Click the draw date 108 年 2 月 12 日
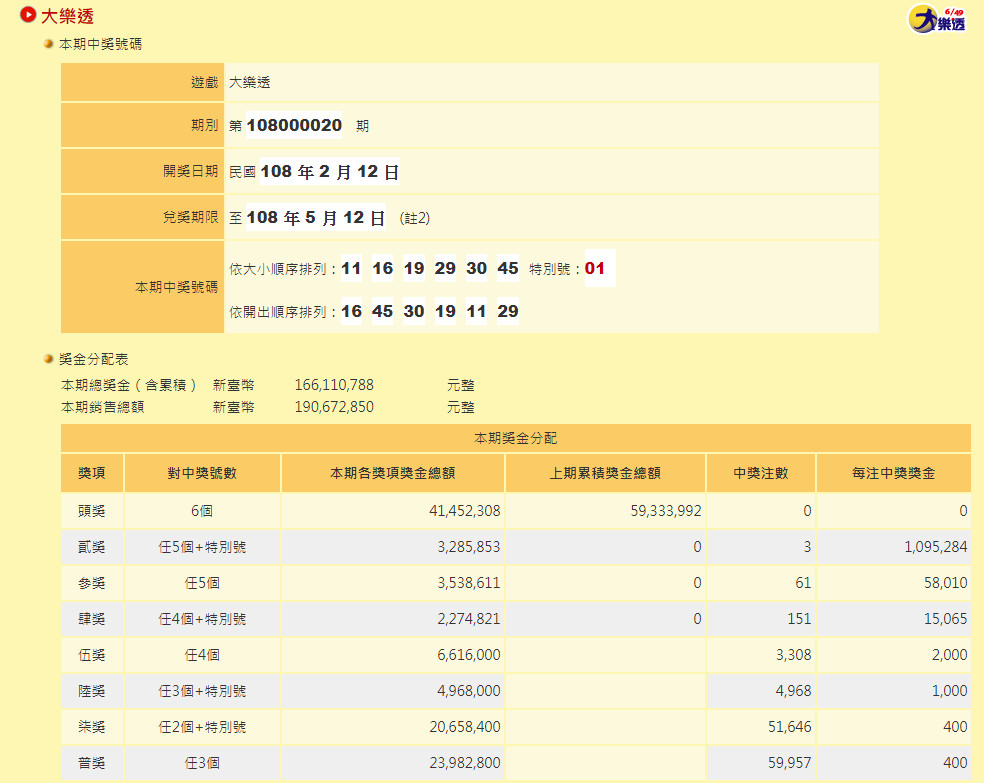 click(329, 172)
